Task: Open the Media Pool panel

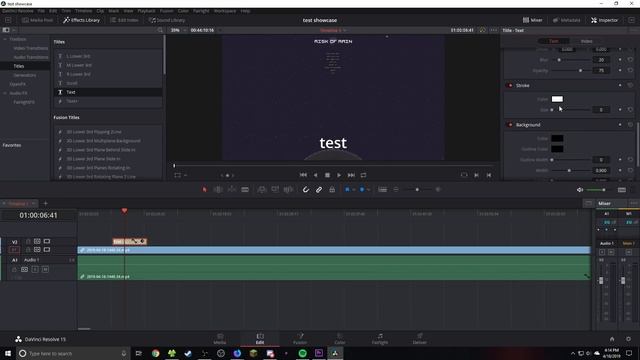Action: pyautogui.click(x=37, y=20)
